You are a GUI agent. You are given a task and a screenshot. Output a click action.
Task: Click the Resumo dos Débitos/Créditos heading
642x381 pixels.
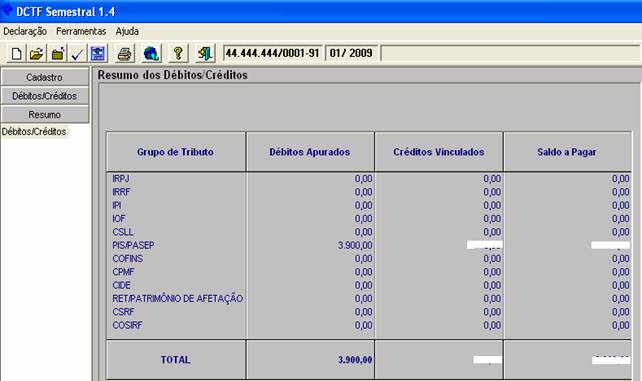coord(172,75)
